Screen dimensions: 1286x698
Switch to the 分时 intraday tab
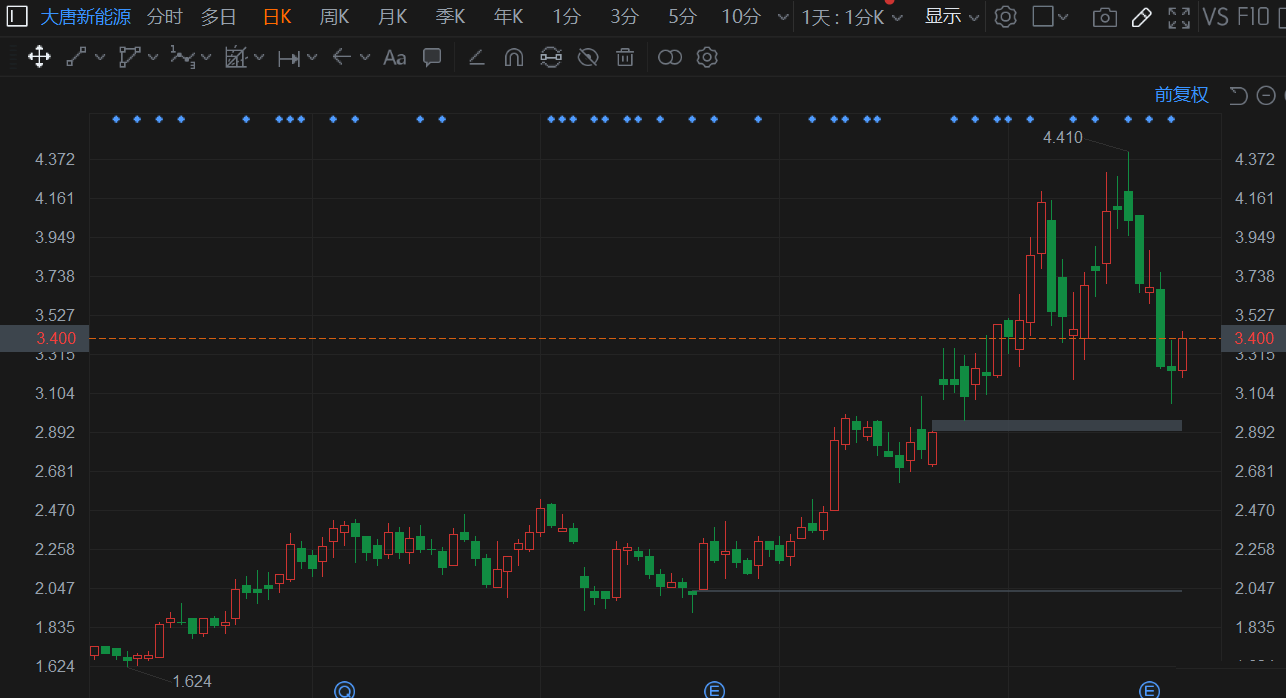pyautogui.click(x=164, y=16)
